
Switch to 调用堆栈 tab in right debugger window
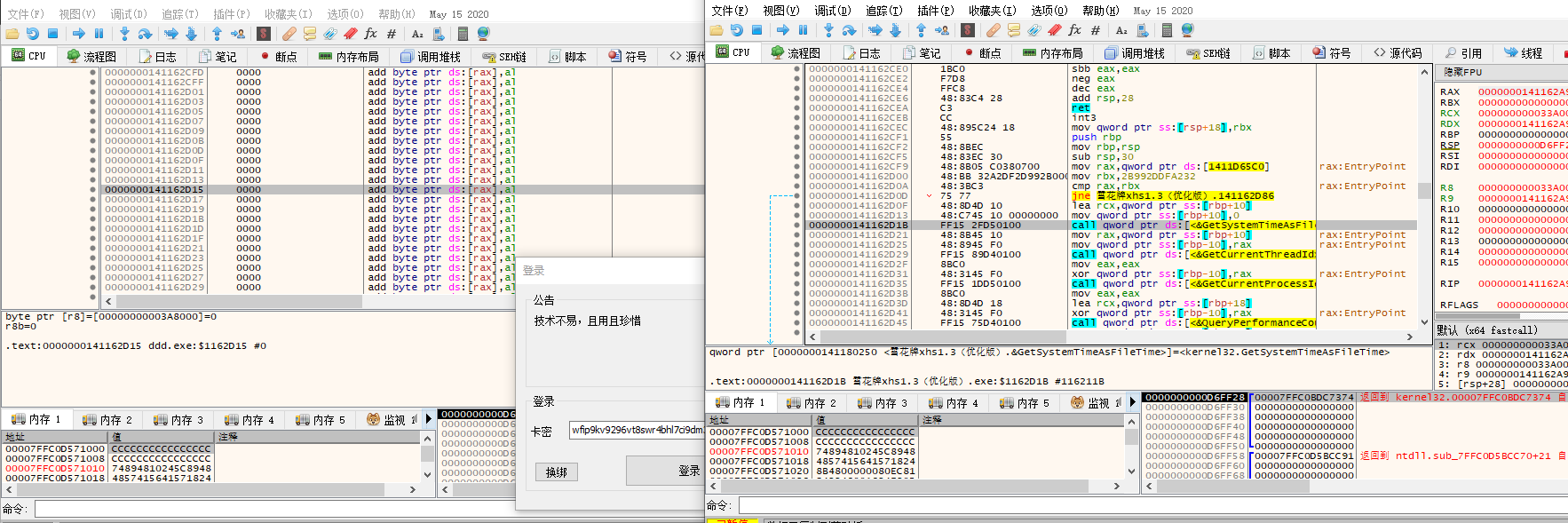click(x=1135, y=53)
